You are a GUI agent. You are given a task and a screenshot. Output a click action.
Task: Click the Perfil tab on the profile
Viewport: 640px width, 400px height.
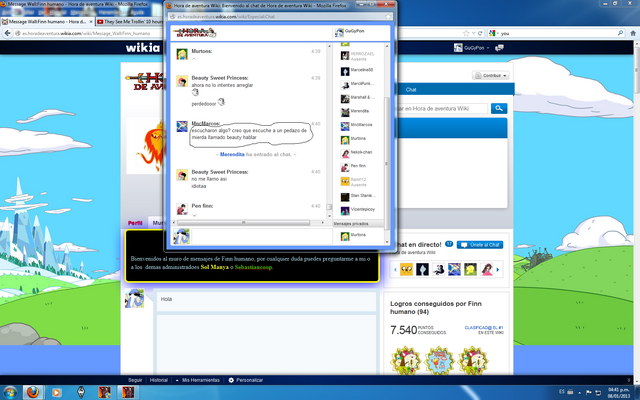pyautogui.click(x=135, y=223)
